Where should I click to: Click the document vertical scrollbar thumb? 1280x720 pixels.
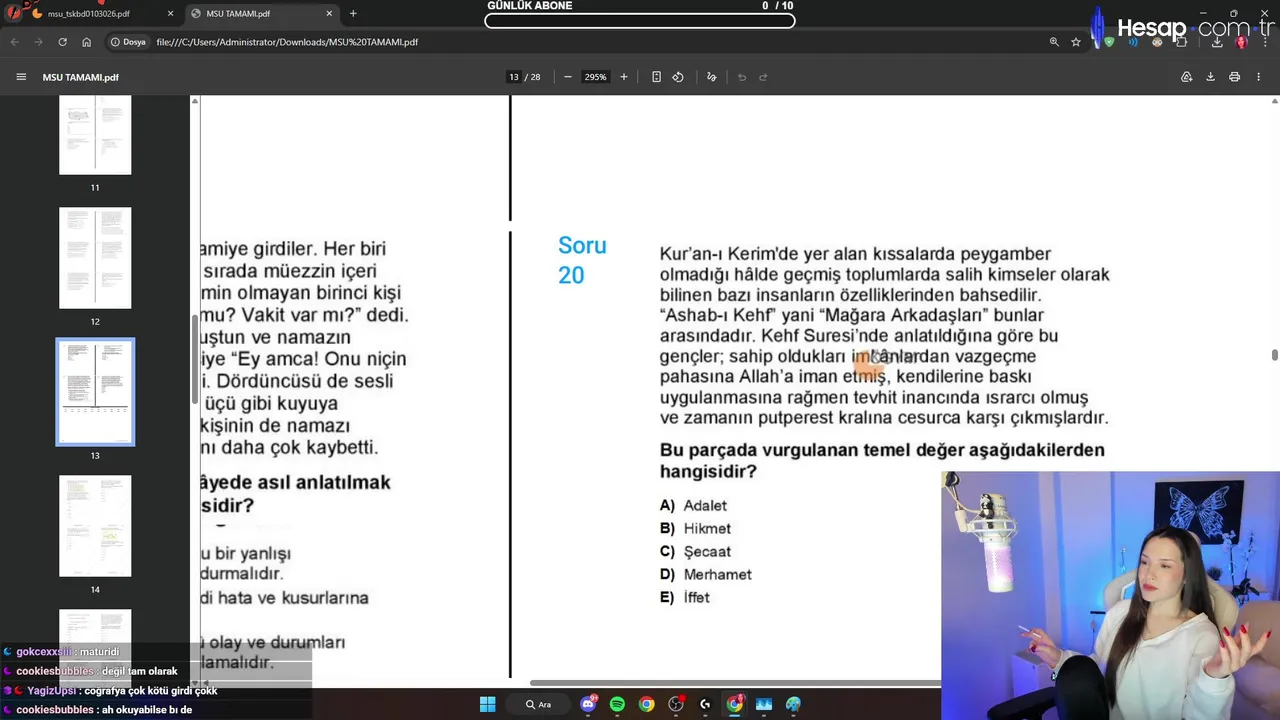tap(1274, 355)
